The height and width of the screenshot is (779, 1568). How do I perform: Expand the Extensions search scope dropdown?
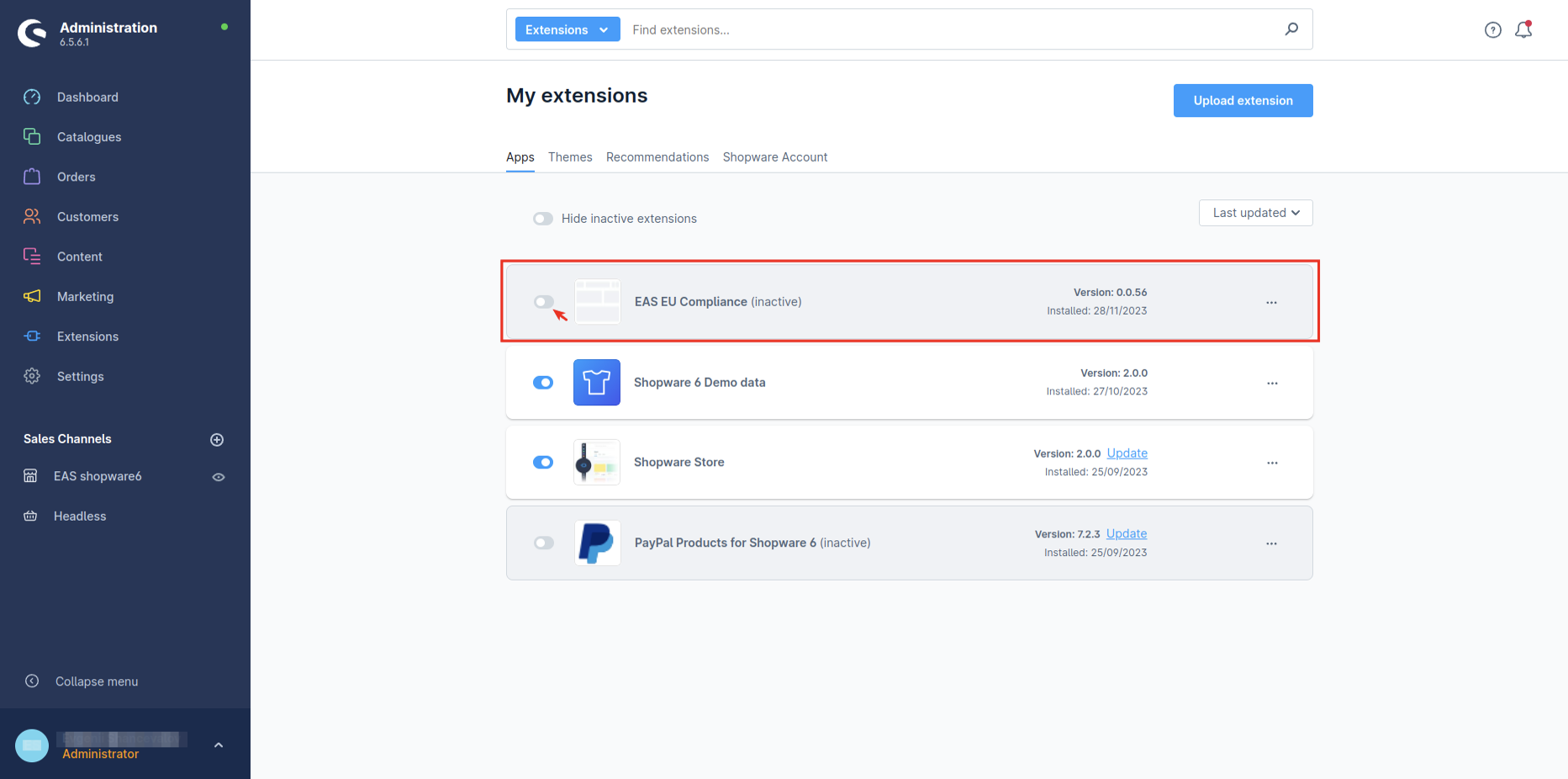(568, 29)
